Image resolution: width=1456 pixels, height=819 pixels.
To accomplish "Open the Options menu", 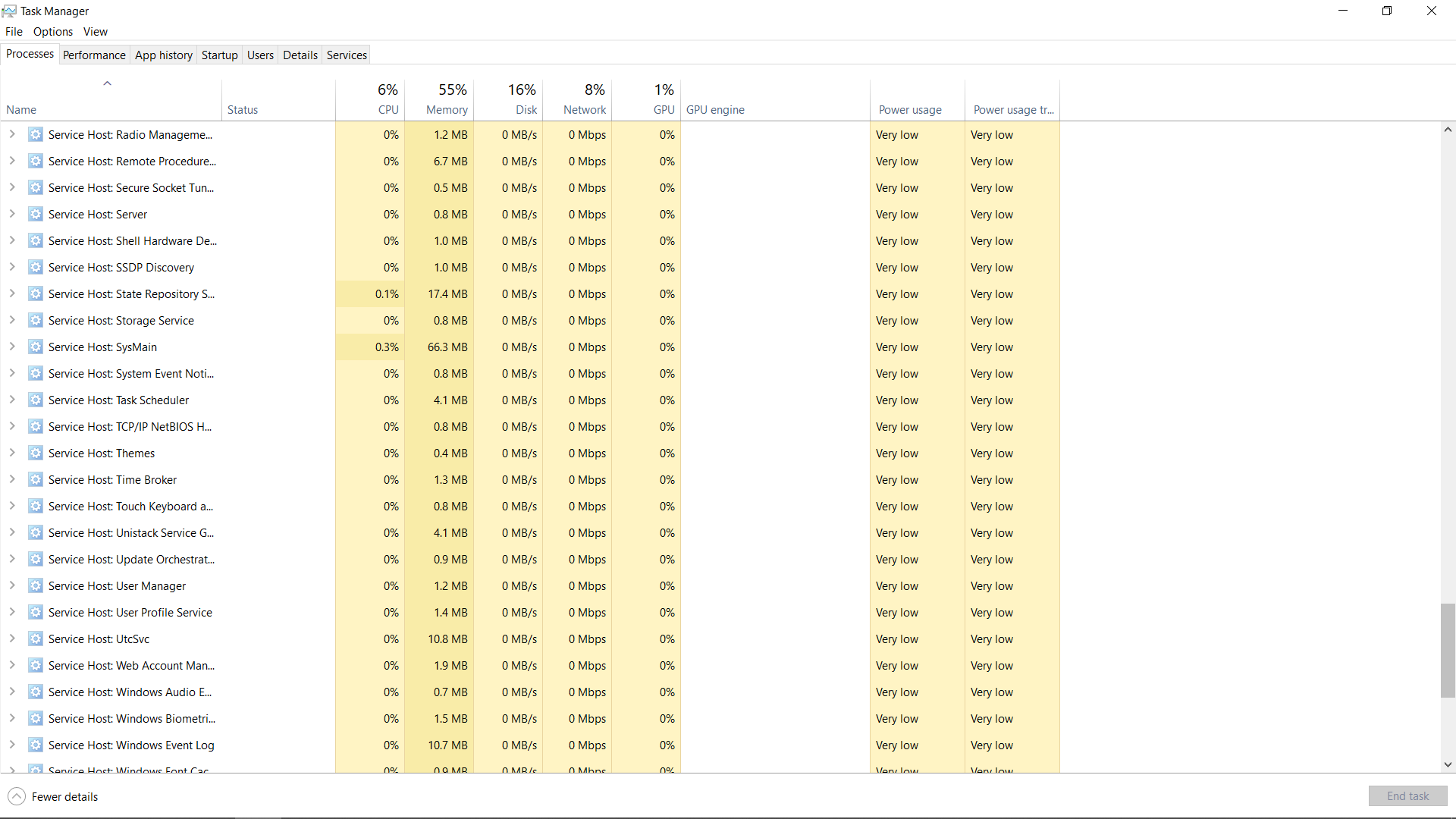I will point(53,32).
